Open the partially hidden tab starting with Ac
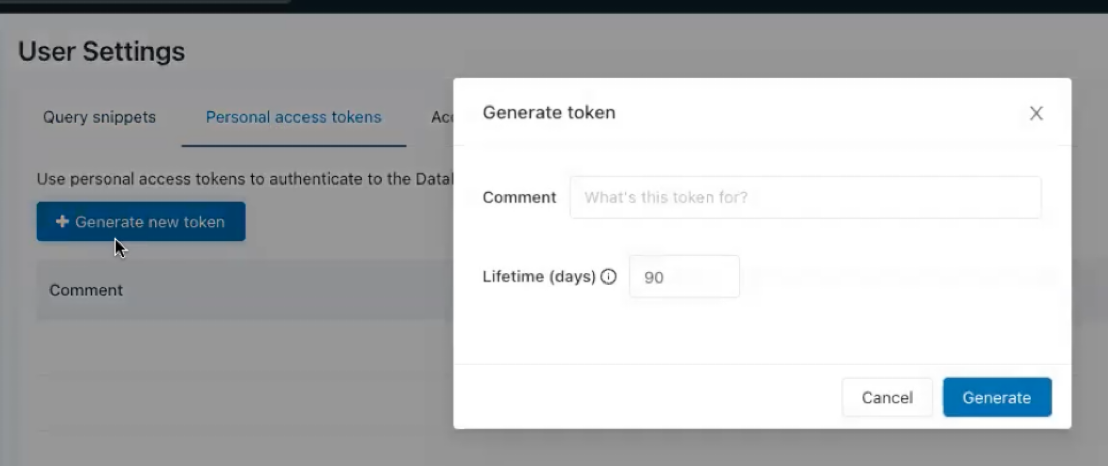 pos(442,117)
